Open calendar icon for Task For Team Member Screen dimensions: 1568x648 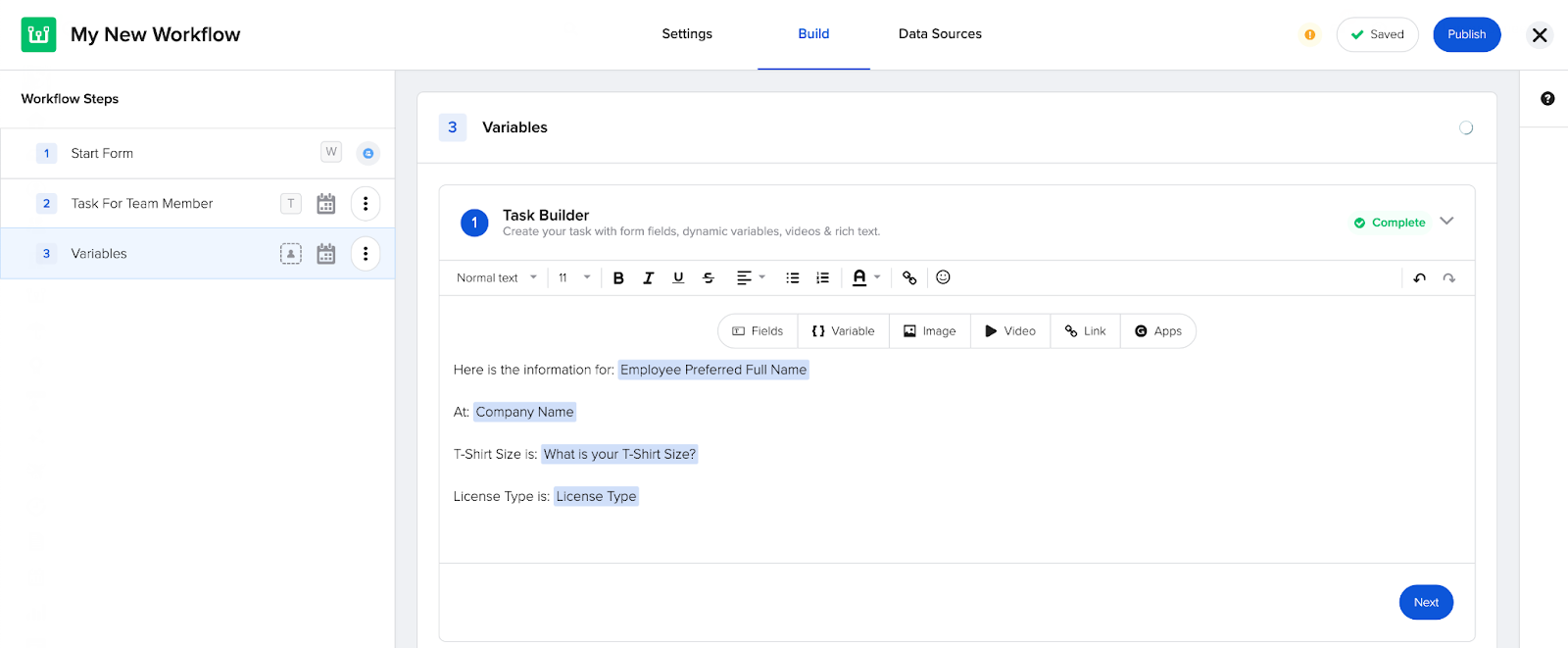[x=326, y=204]
